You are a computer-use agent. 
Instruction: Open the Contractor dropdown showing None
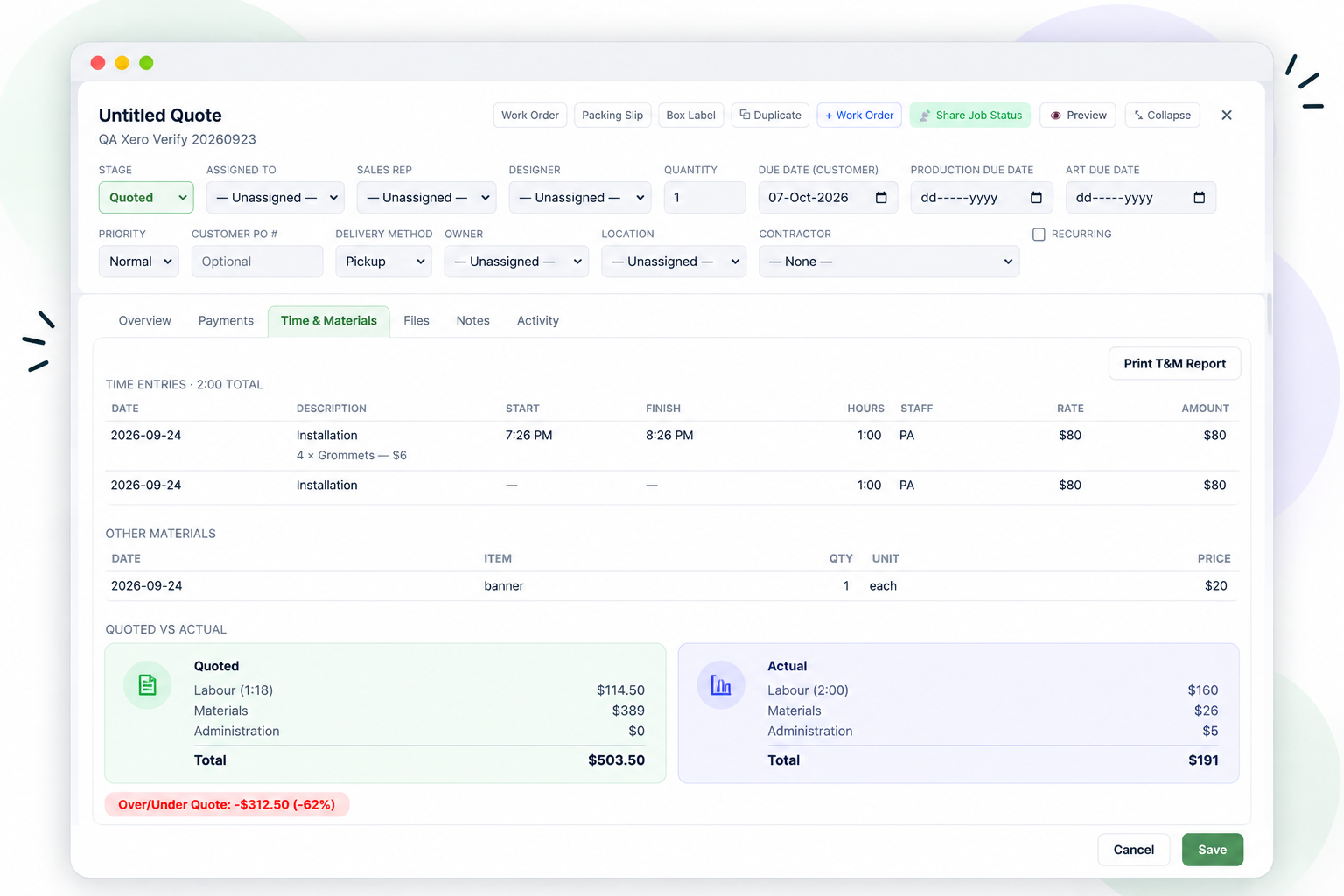coord(889,262)
